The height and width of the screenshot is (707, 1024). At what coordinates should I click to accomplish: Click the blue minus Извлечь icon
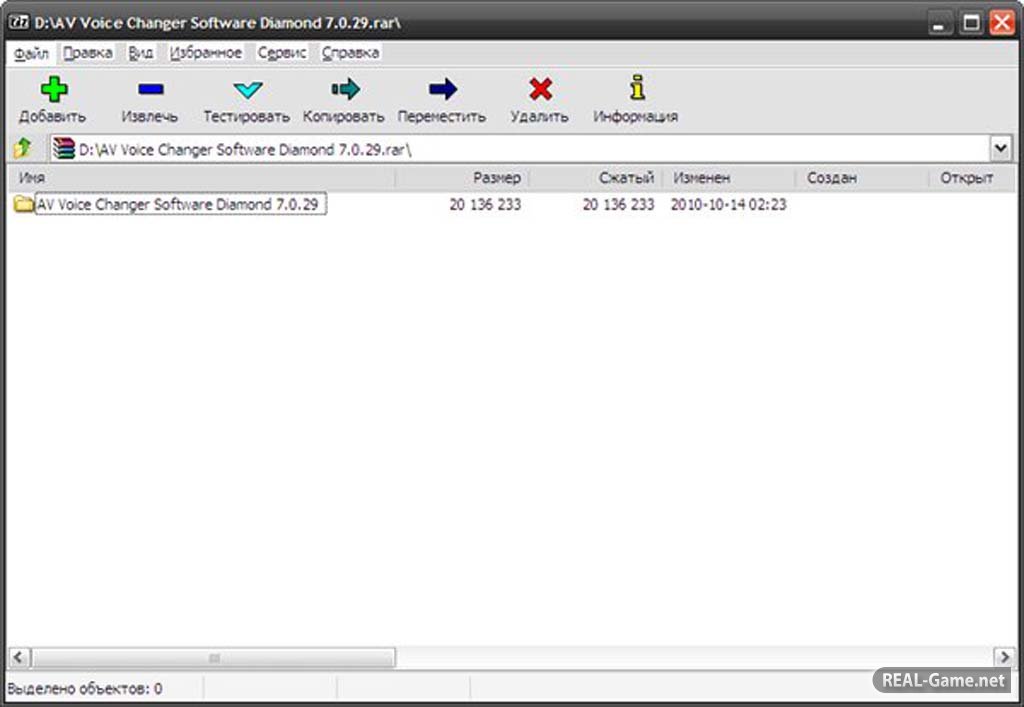[150, 90]
